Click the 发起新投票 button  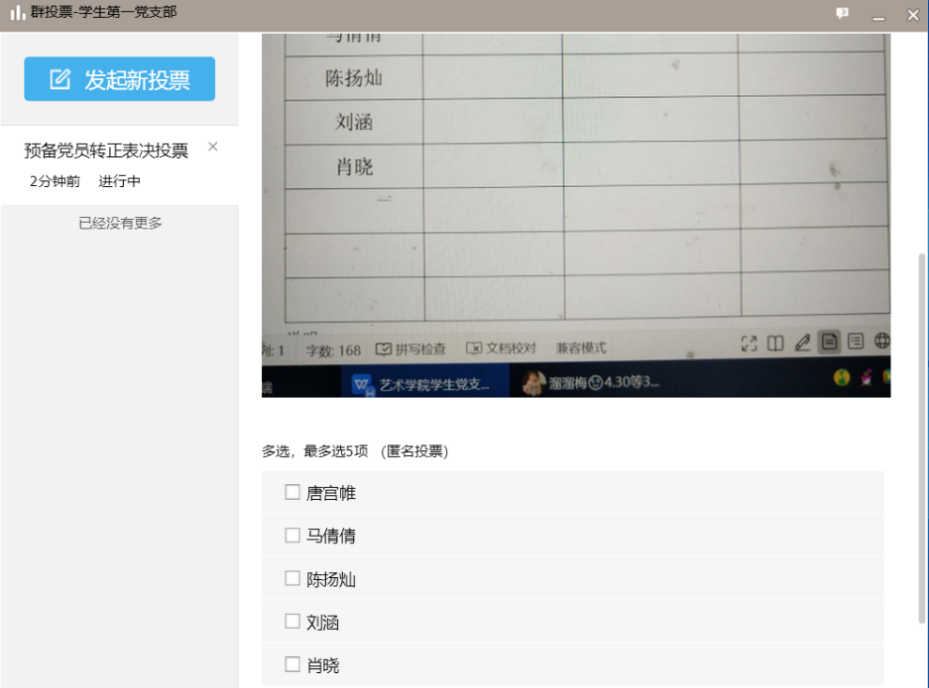[119, 80]
